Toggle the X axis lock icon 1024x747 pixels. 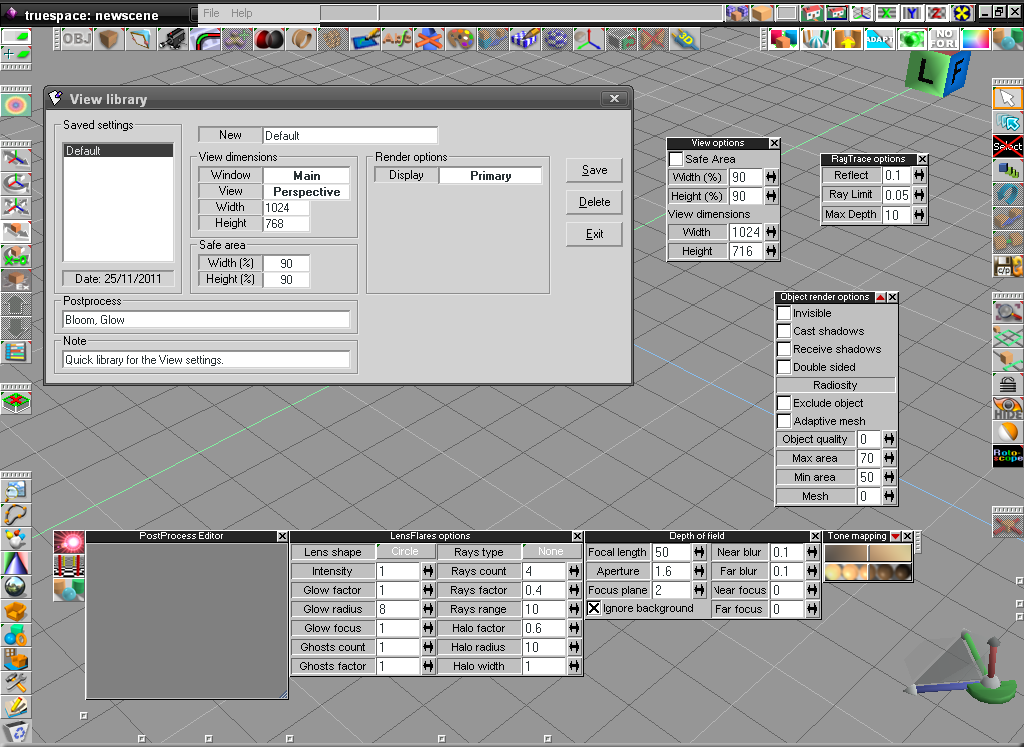click(886, 12)
